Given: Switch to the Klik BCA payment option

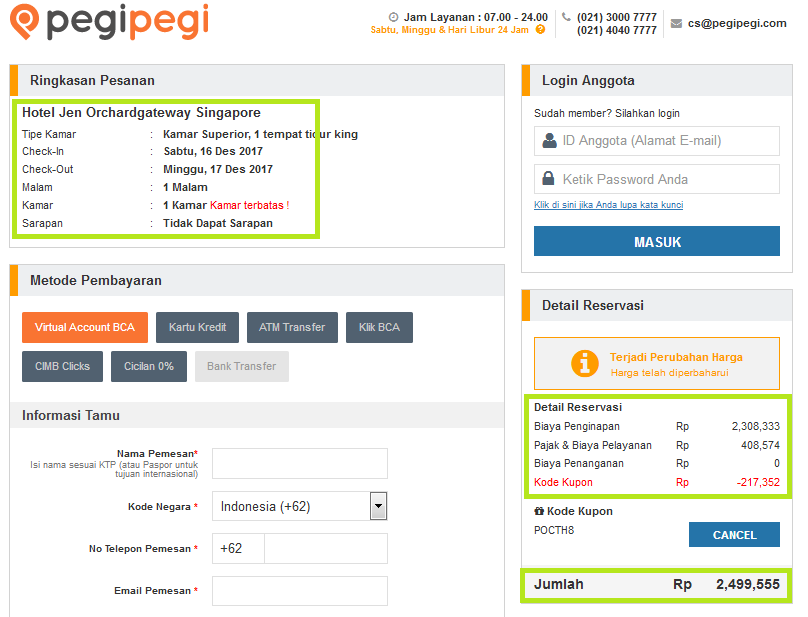Looking at the screenshot, I should coord(379,327).
